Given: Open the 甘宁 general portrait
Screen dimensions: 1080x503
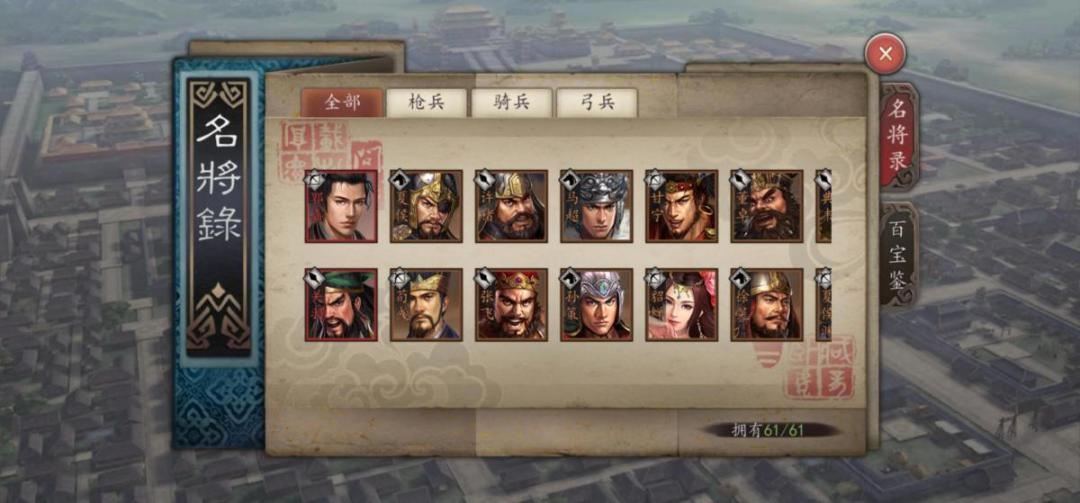Looking at the screenshot, I should [x=681, y=206].
